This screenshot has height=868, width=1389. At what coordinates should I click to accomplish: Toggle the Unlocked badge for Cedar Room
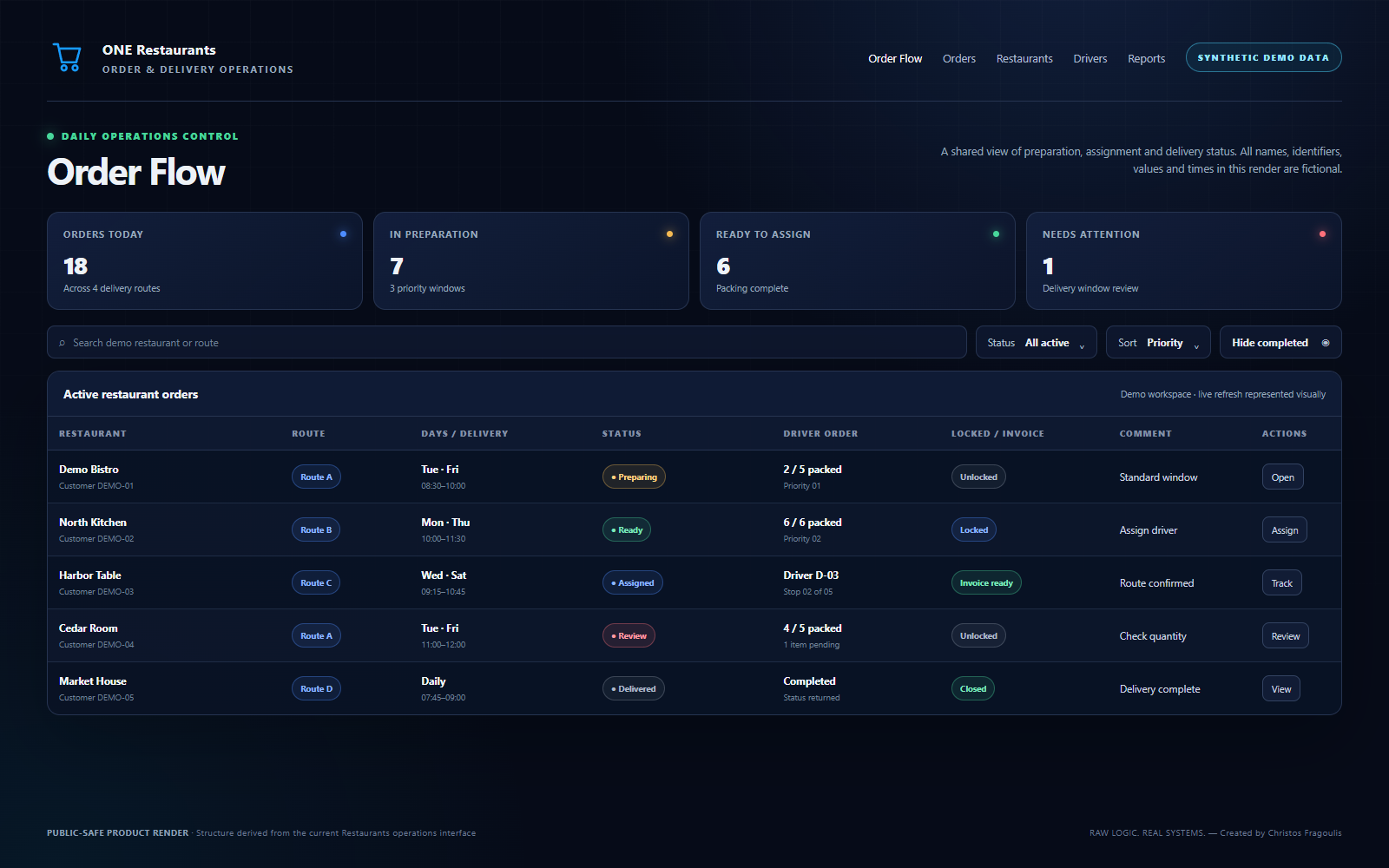(978, 636)
